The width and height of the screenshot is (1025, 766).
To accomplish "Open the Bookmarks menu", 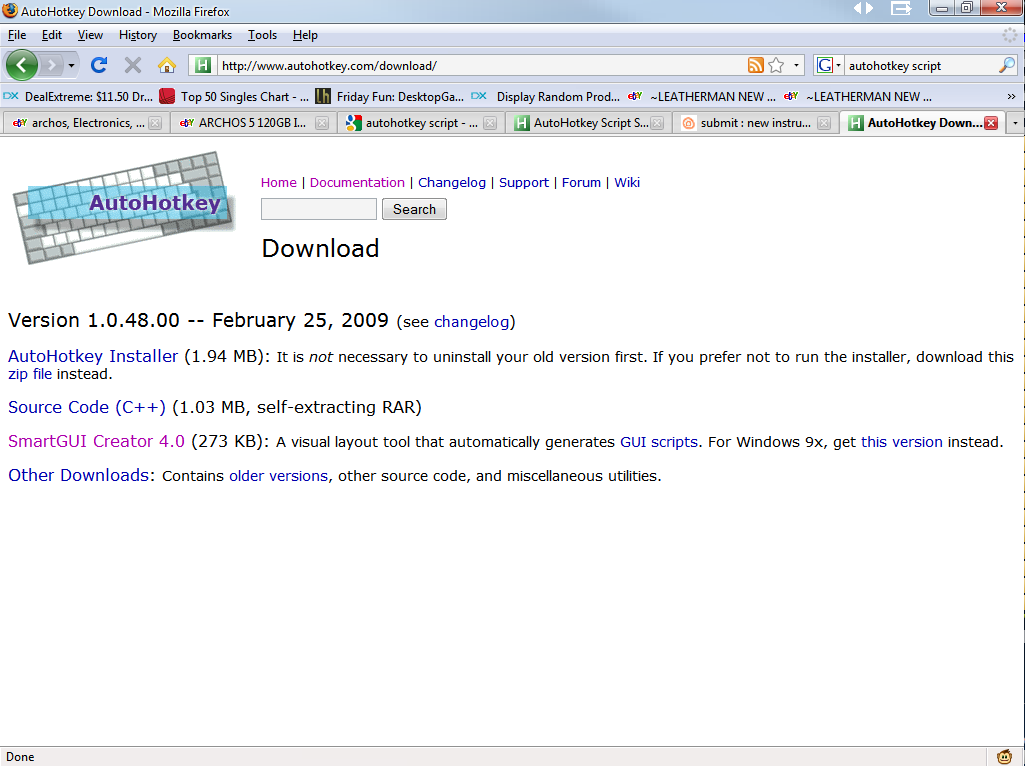I will (202, 35).
